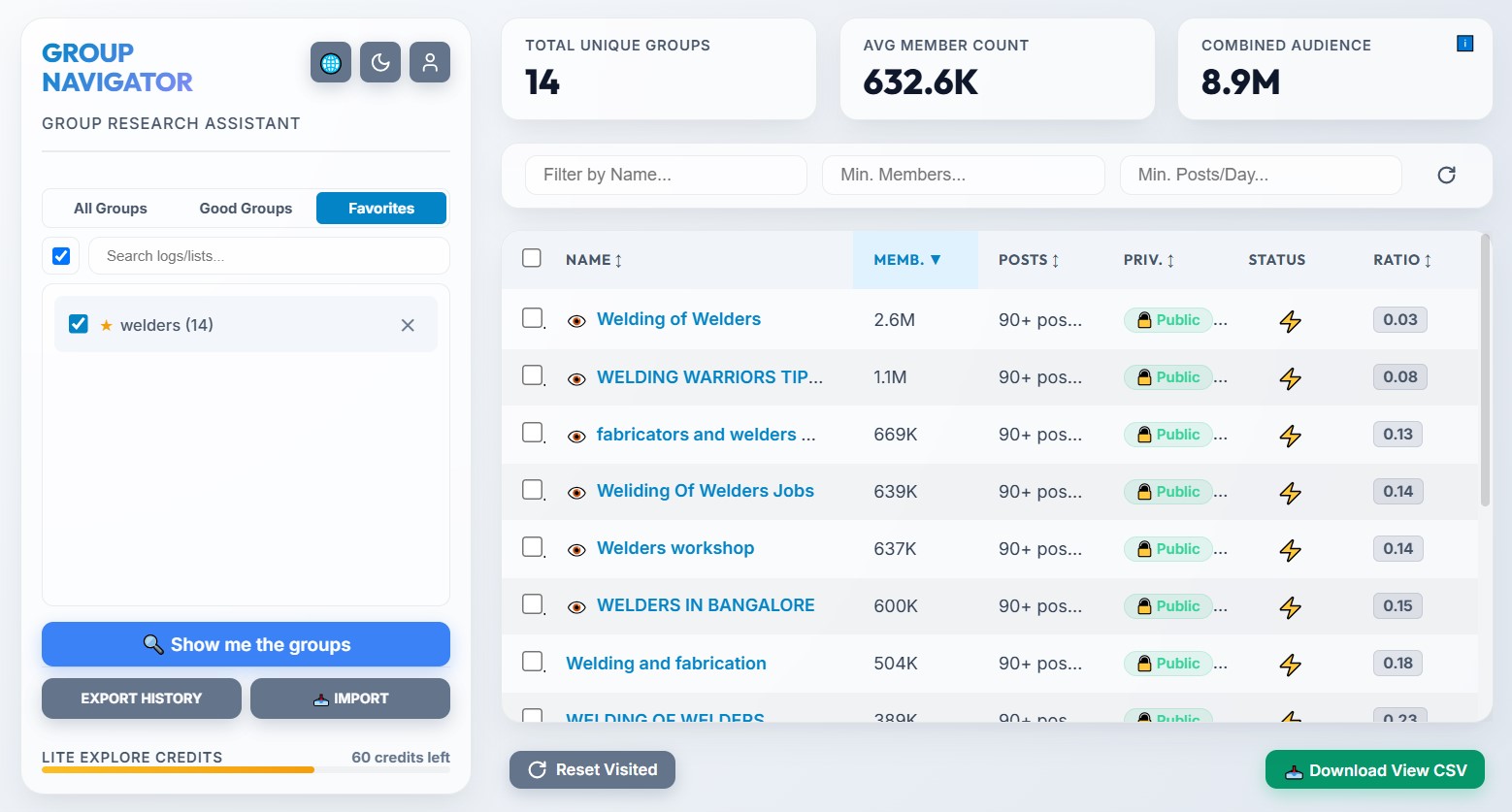The height and width of the screenshot is (812, 1512).
Task: Click Public lock badge for Welders workshop
Action: [1168, 549]
